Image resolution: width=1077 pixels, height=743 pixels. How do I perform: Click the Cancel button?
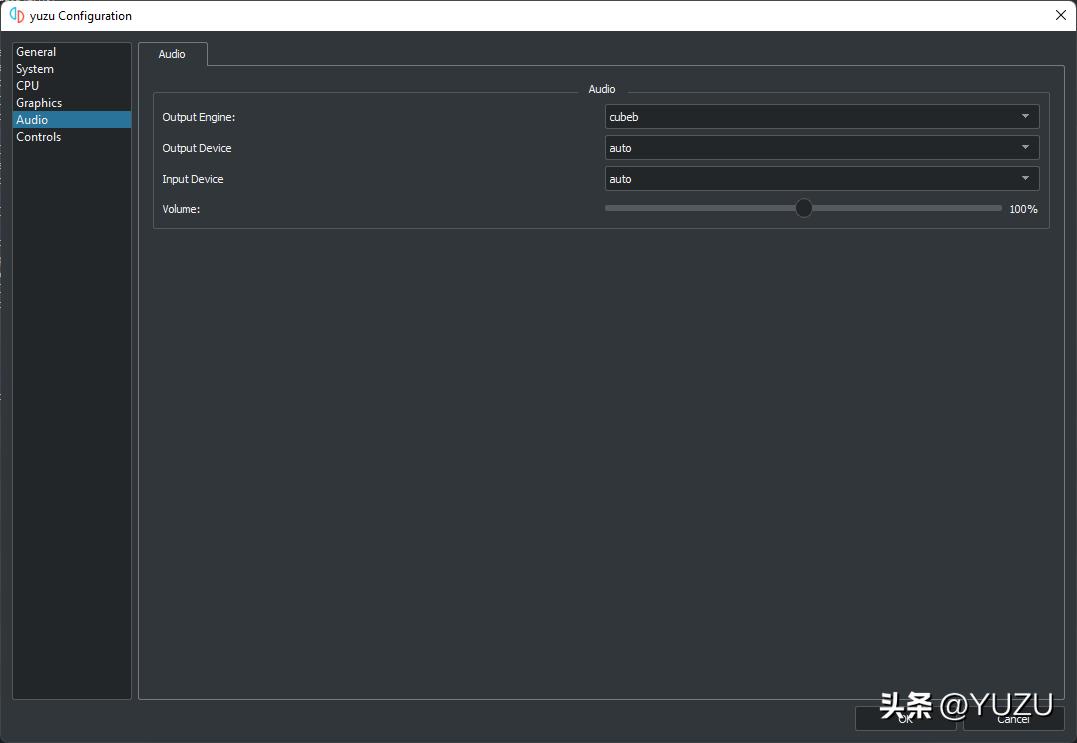tap(1013, 719)
